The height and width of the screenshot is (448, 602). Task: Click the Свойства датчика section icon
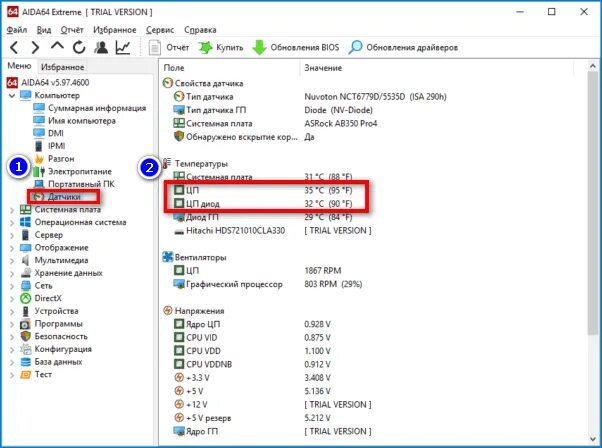click(x=168, y=83)
